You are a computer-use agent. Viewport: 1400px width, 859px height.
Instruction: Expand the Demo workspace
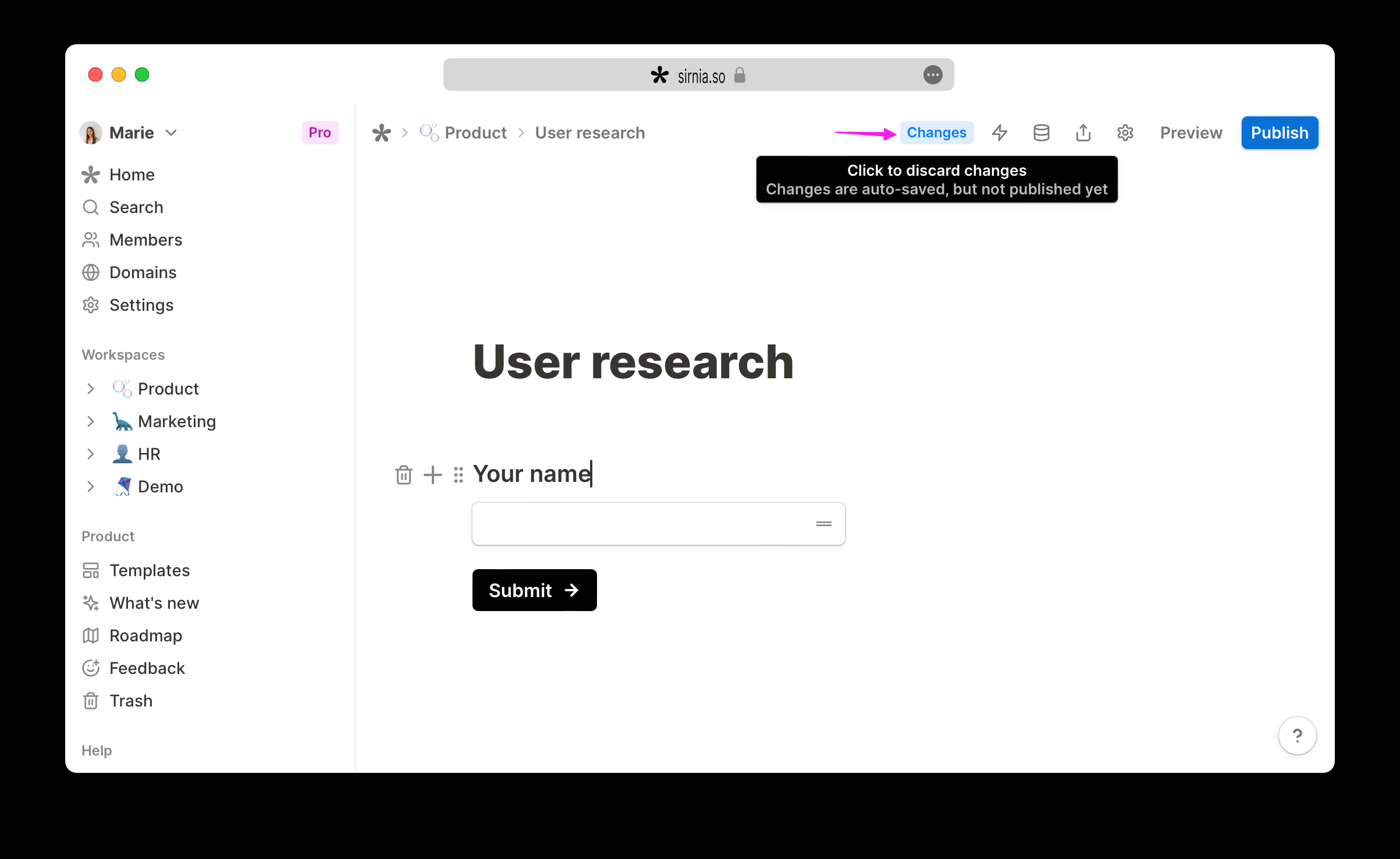click(90, 487)
